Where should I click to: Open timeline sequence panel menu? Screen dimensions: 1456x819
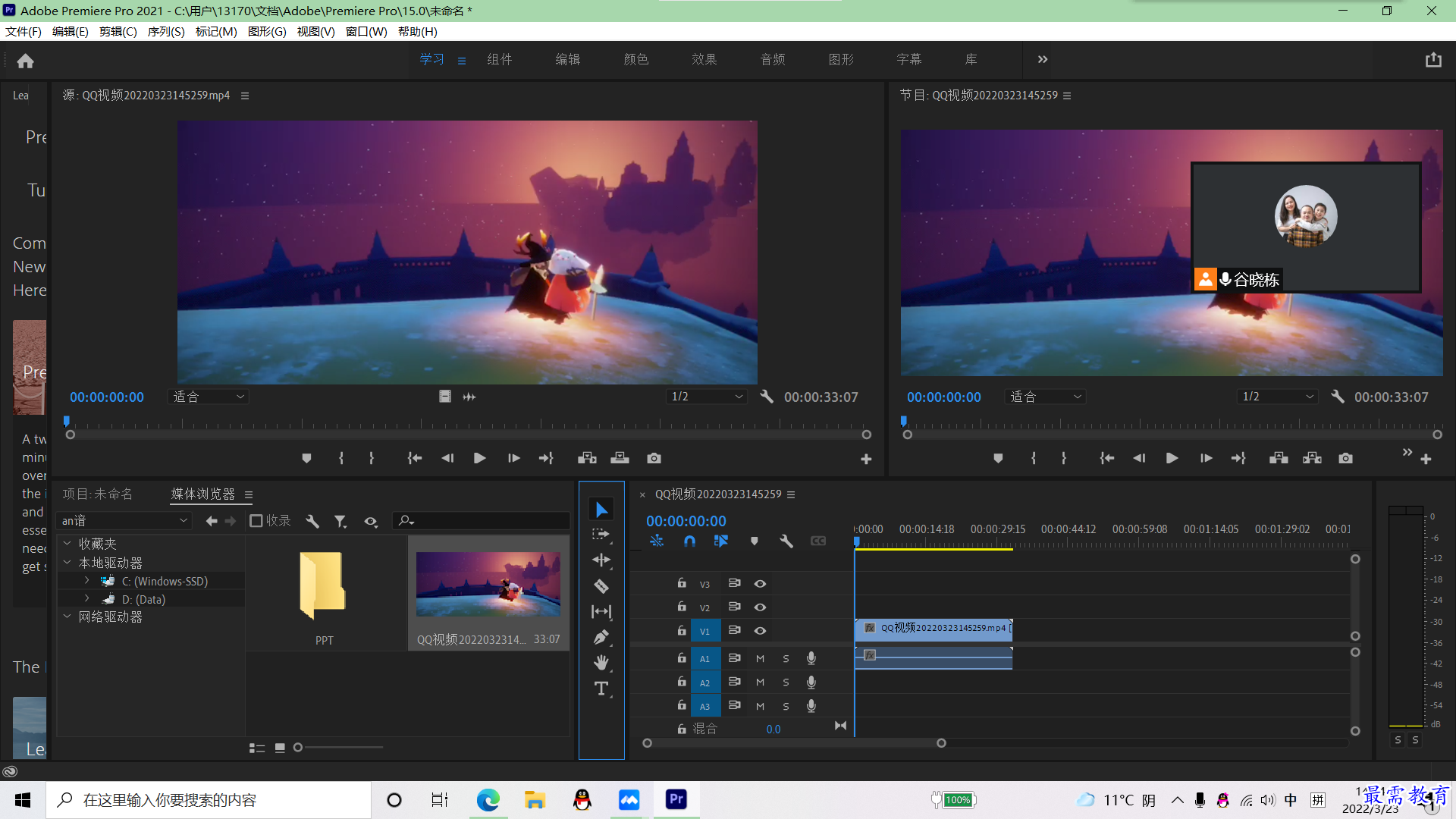coord(791,494)
